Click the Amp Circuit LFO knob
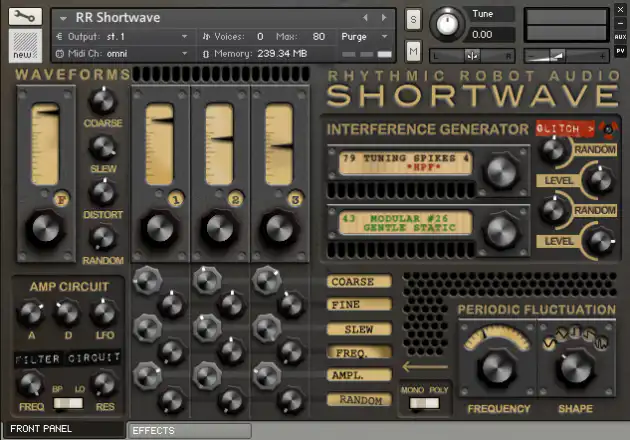The image size is (630, 440). pyautogui.click(x=104, y=313)
